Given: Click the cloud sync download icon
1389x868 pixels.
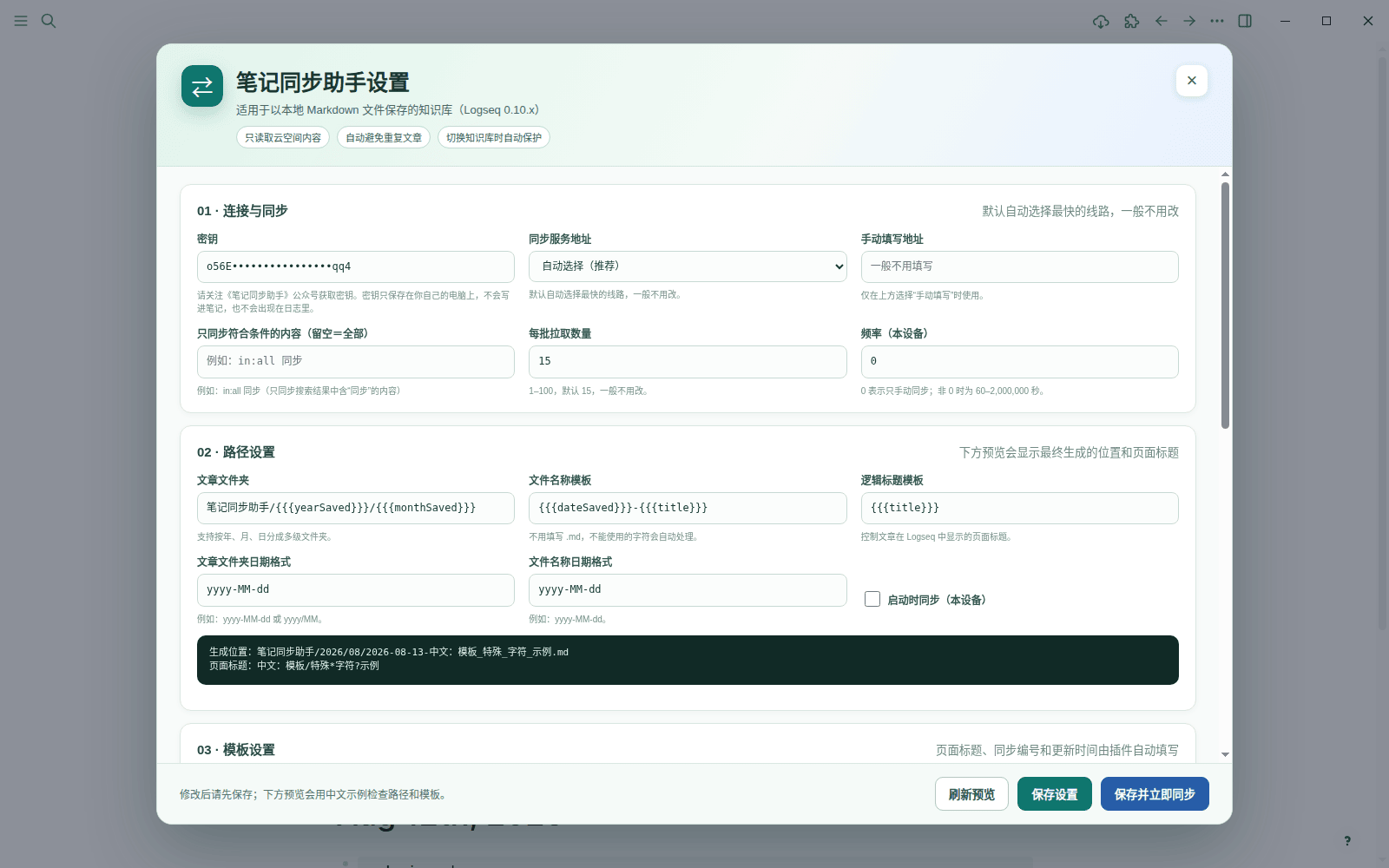Looking at the screenshot, I should click(1101, 21).
